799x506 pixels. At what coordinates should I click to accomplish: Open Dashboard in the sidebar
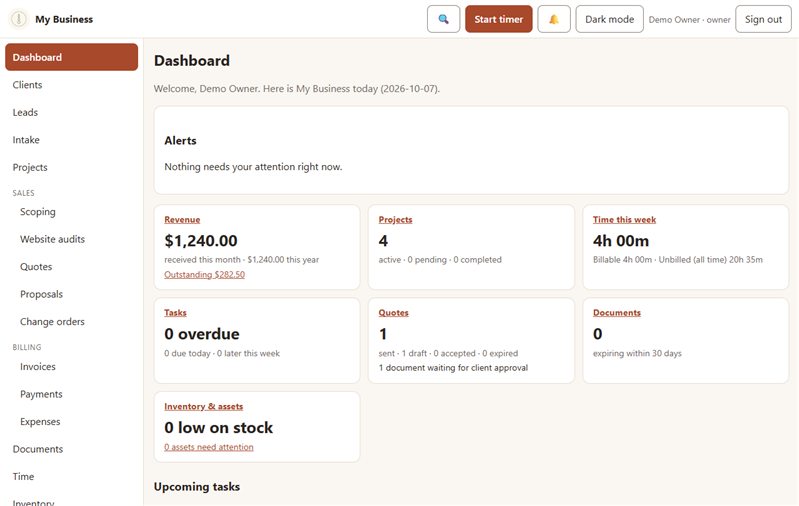(x=71, y=57)
